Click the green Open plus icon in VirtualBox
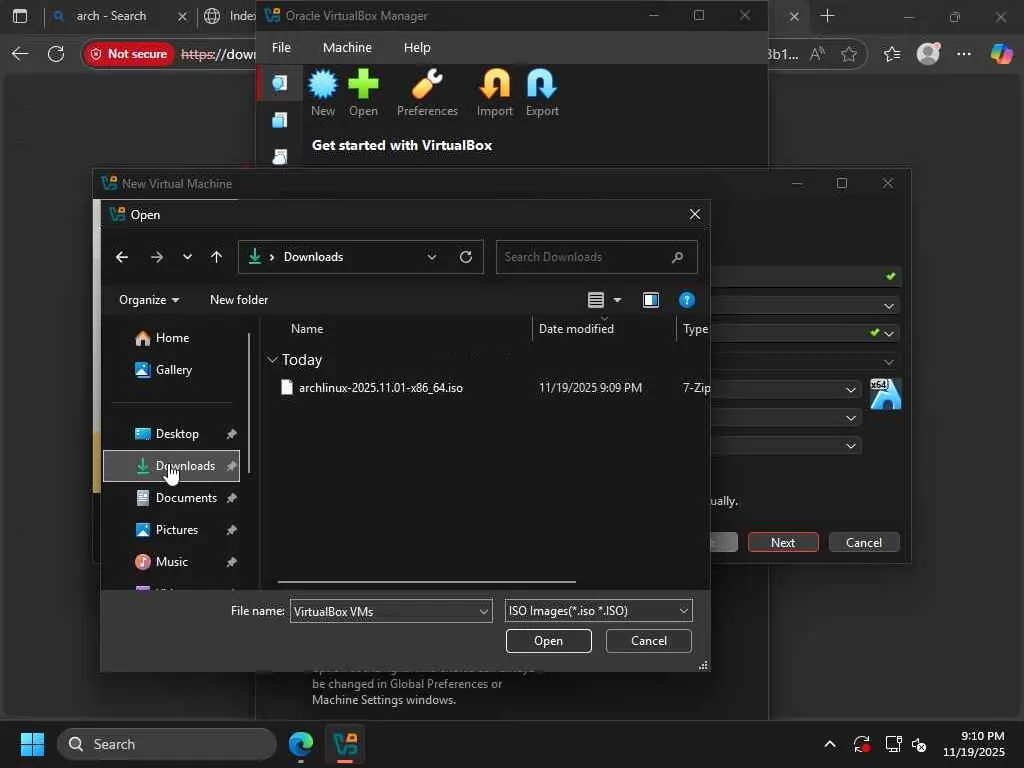The width and height of the screenshot is (1024, 768). (x=363, y=93)
